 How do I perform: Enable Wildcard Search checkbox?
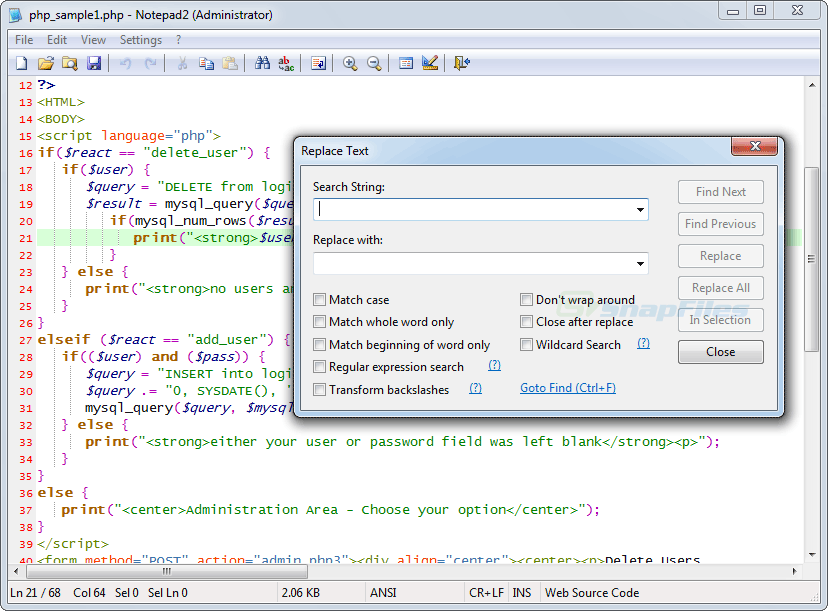coord(526,345)
